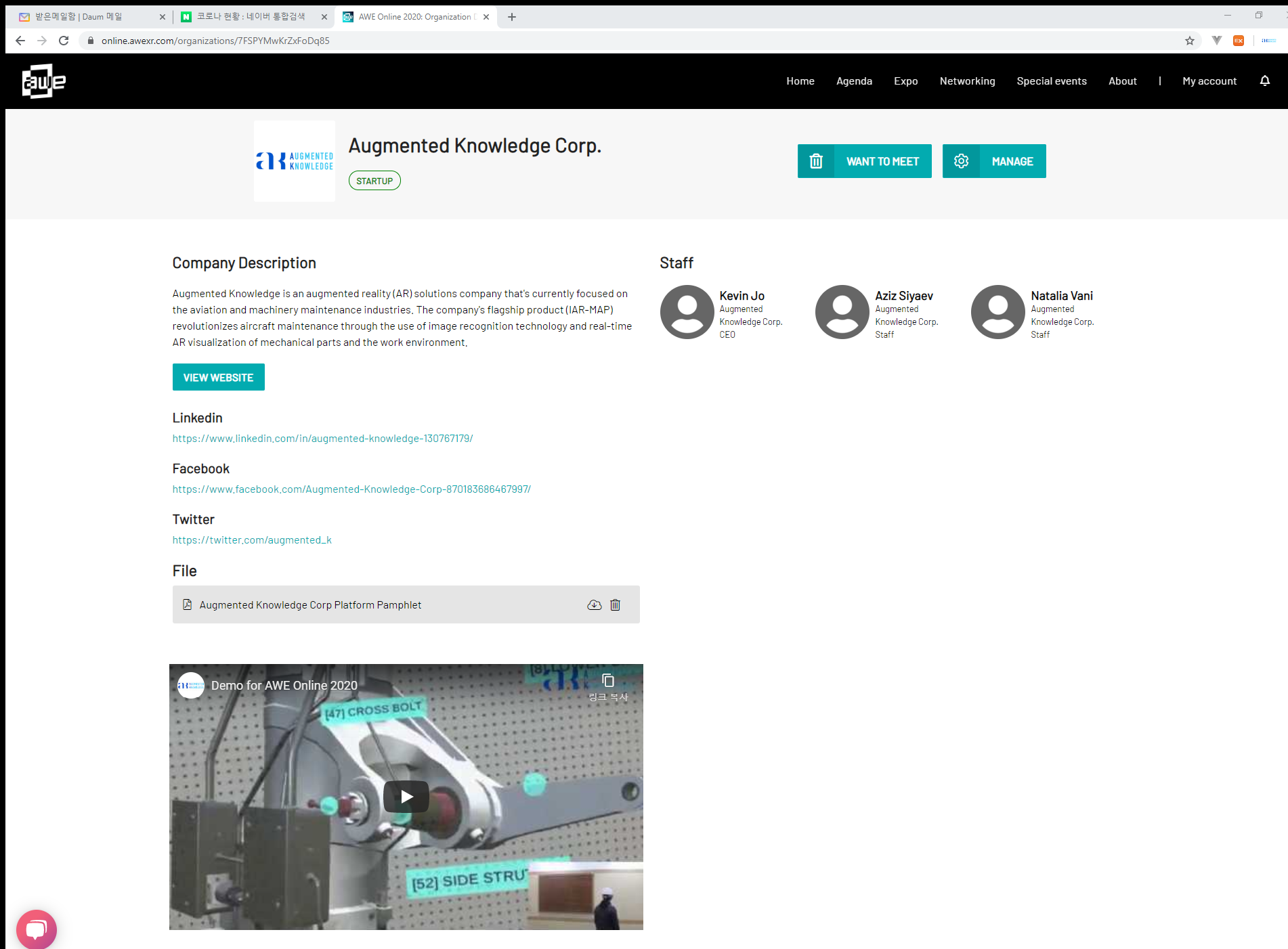The width and height of the screenshot is (1288, 949).
Task: Open My account
Action: [1209, 81]
